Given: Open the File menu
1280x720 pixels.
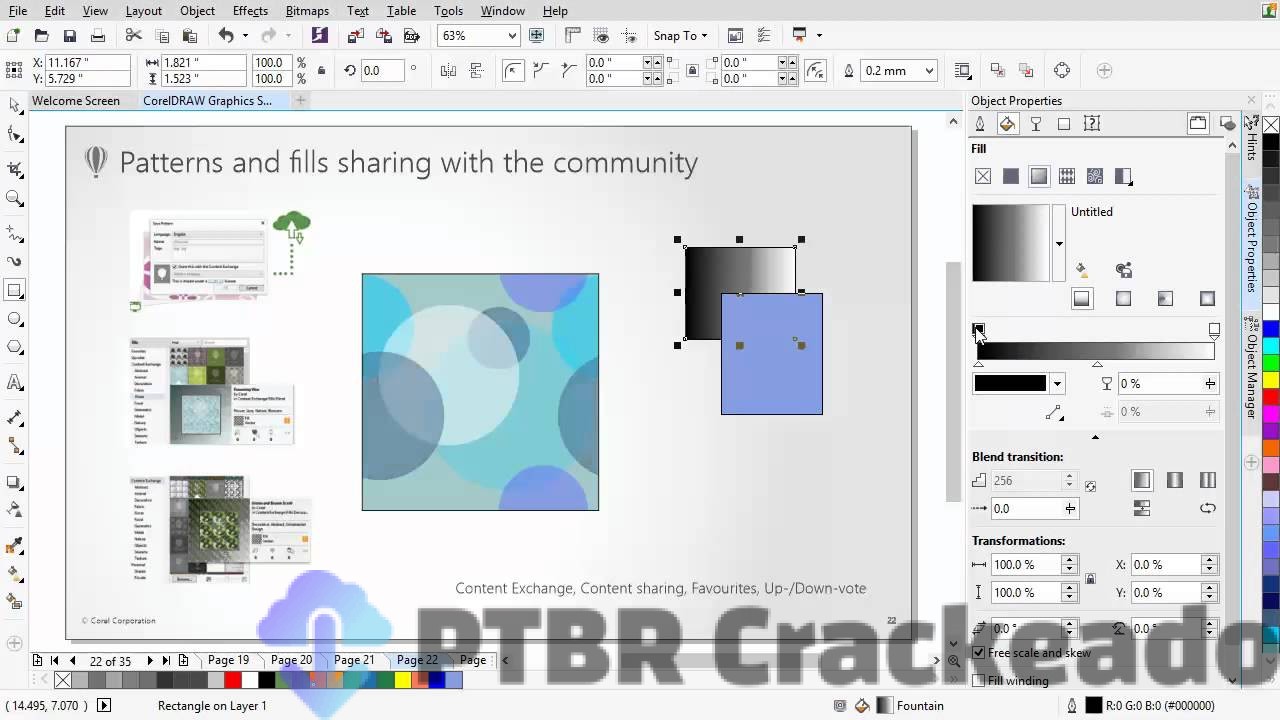Looking at the screenshot, I should 18,11.
